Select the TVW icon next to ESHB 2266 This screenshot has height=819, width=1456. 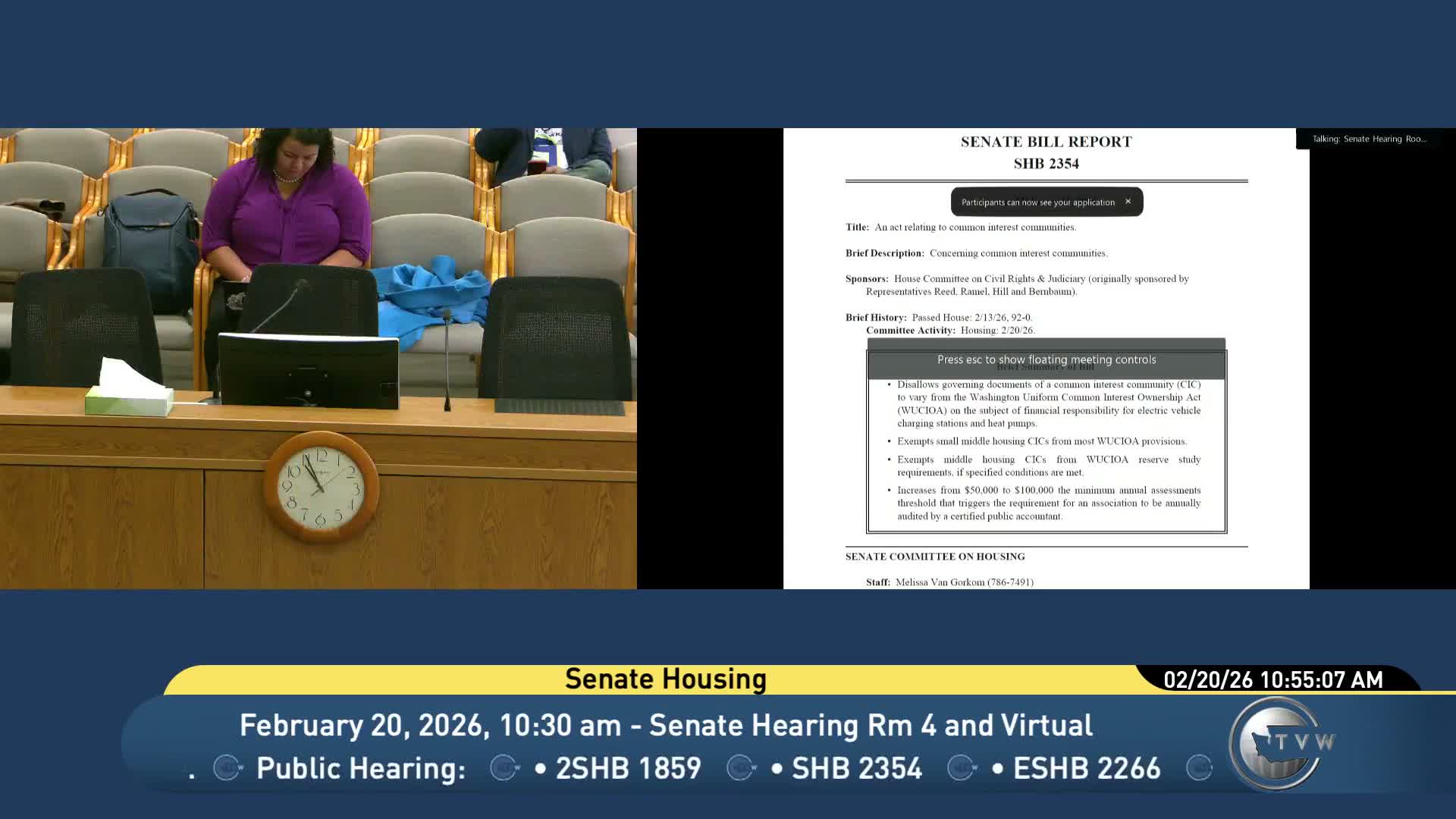pyautogui.click(x=962, y=768)
